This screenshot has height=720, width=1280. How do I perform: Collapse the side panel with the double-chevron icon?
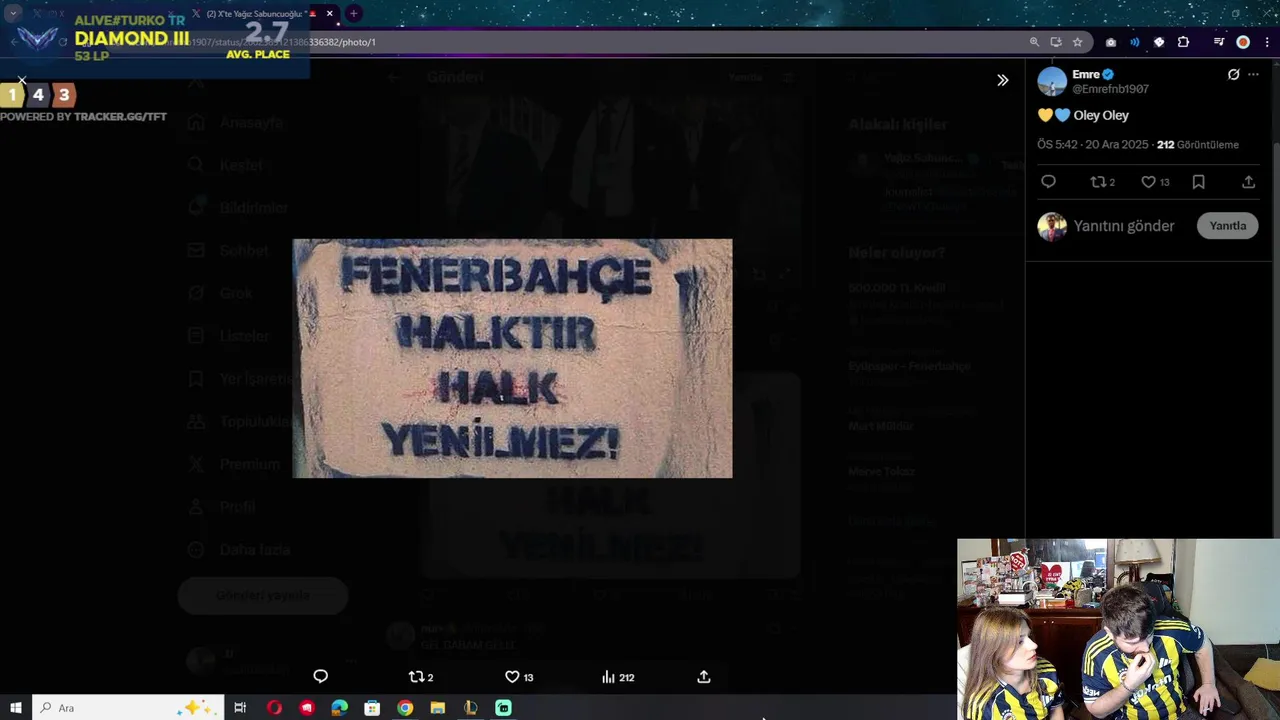tap(1002, 80)
